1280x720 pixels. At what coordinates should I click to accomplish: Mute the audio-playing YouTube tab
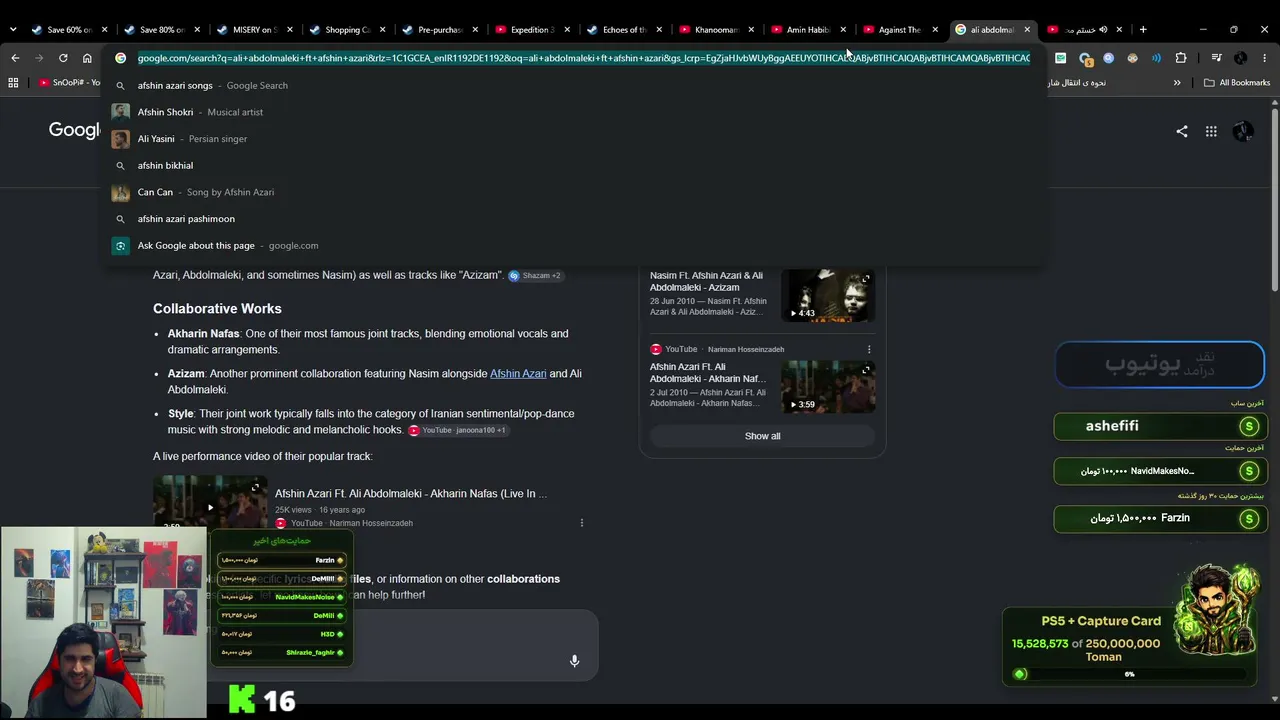[x=1104, y=30]
